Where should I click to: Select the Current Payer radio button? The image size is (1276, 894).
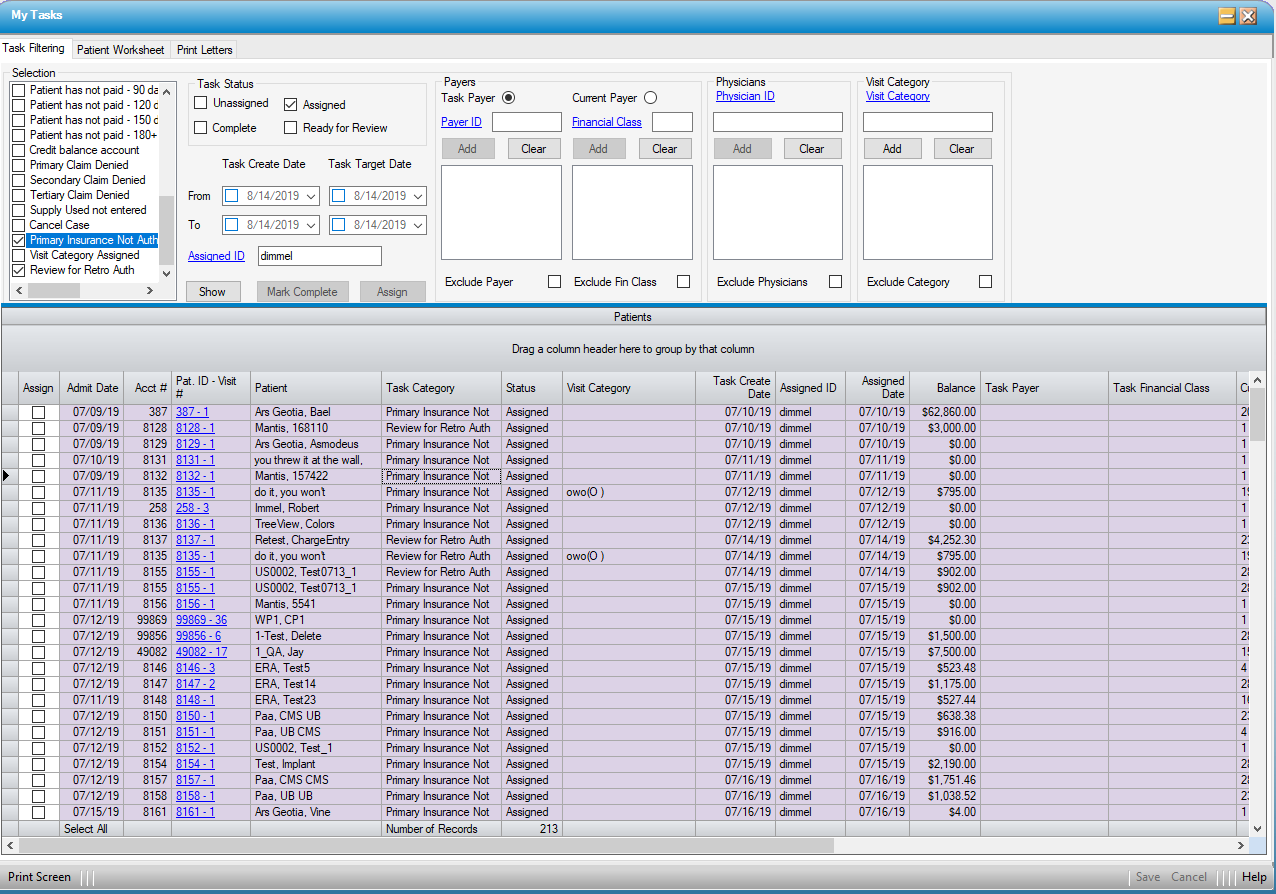click(x=650, y=98)
